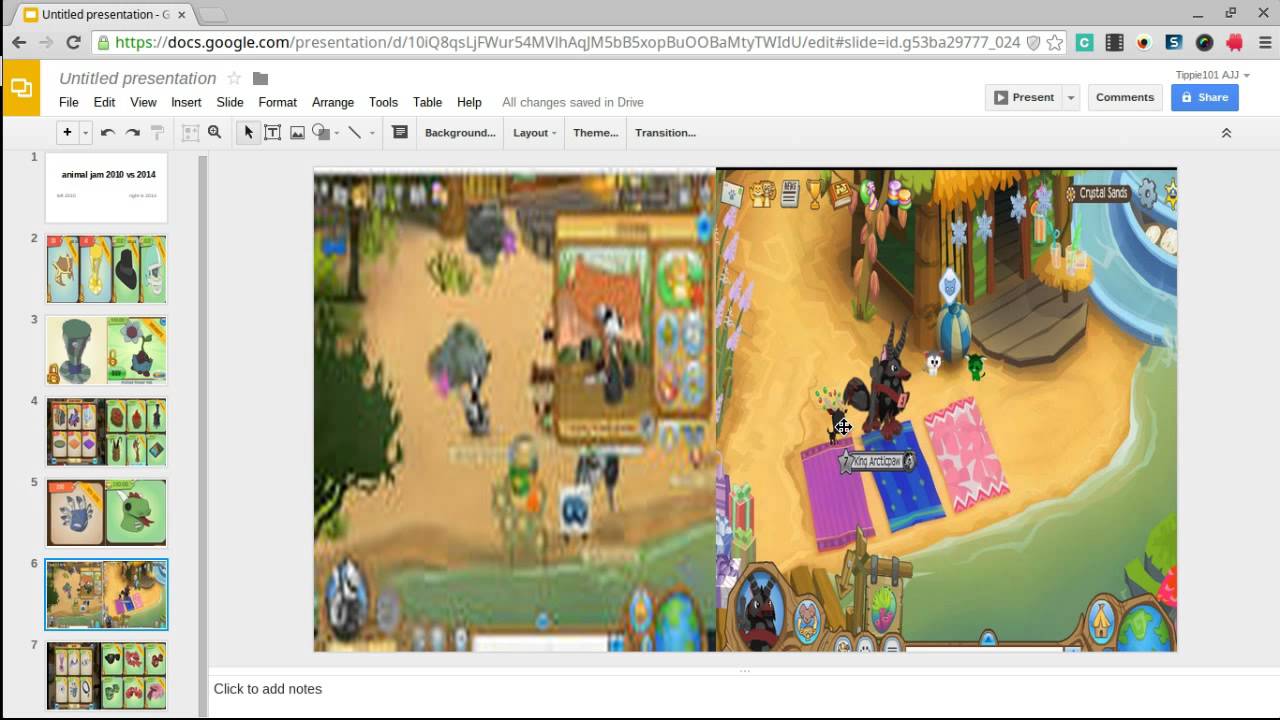This screenshot has width=1280, height=720.
Task: Open the Theme... picker
Action: point(596,132)
